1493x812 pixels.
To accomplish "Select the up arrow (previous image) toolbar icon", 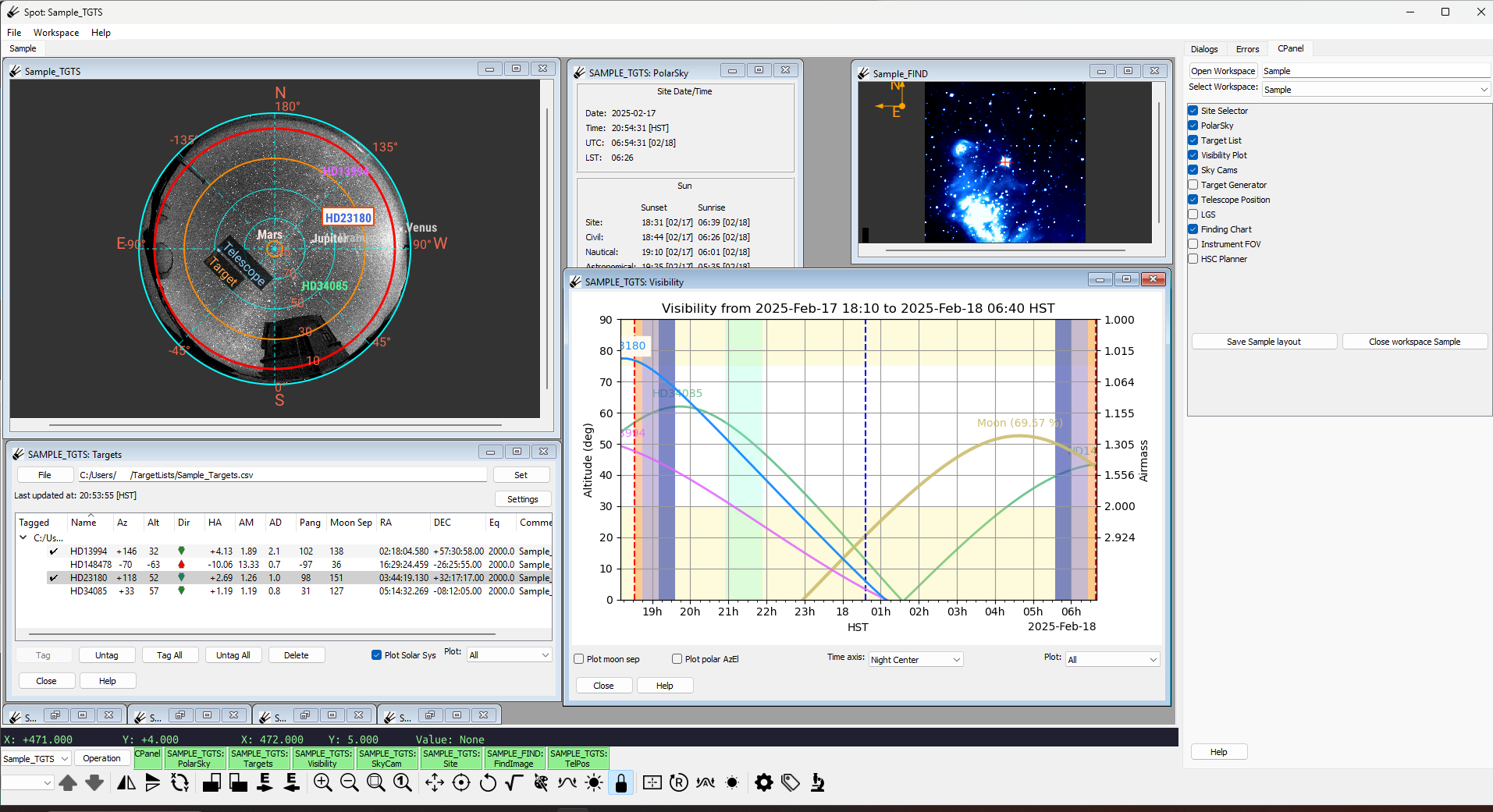I will (x=68, y=782).
